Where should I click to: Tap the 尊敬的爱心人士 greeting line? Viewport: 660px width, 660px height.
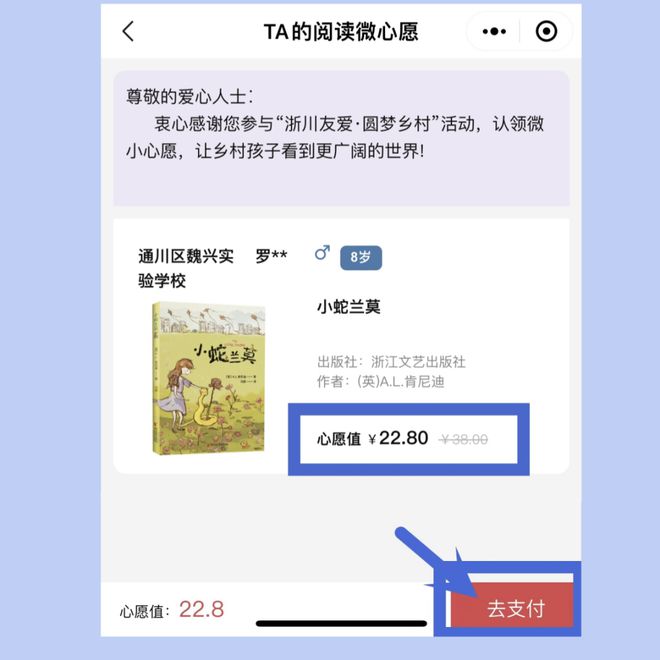[190, 97]
